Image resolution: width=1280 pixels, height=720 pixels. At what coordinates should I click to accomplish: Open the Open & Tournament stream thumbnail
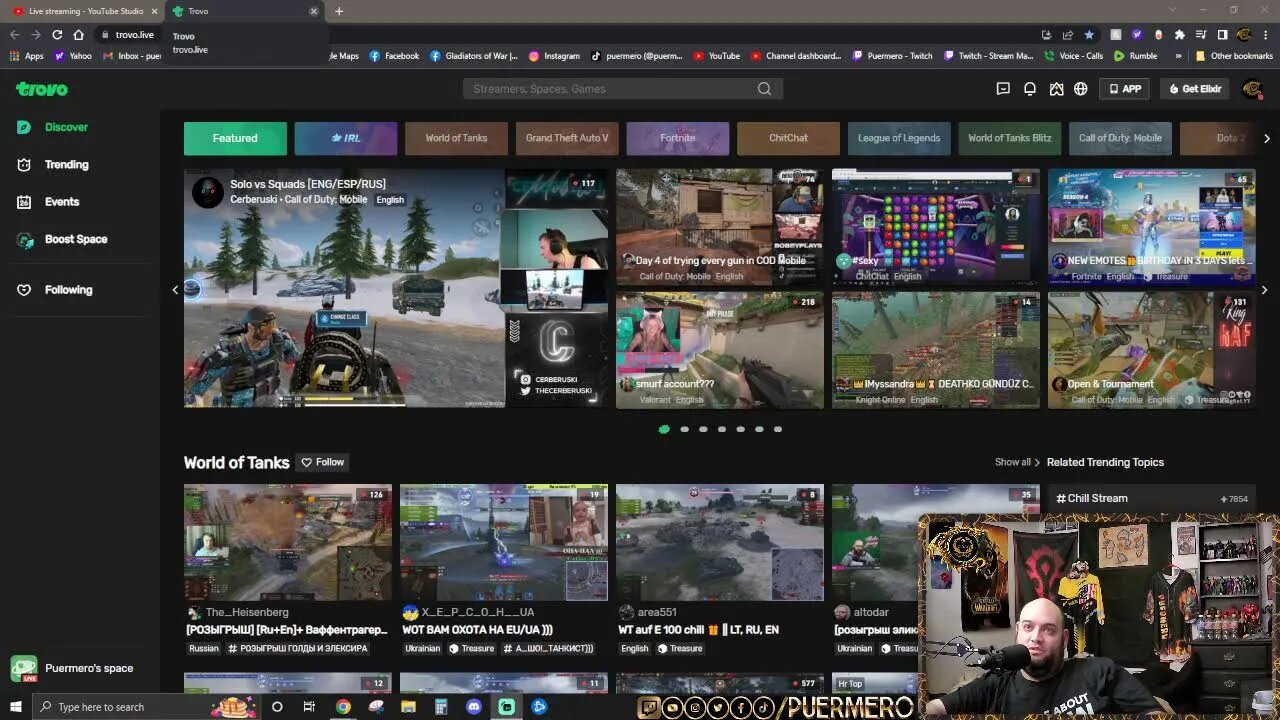1152,350
